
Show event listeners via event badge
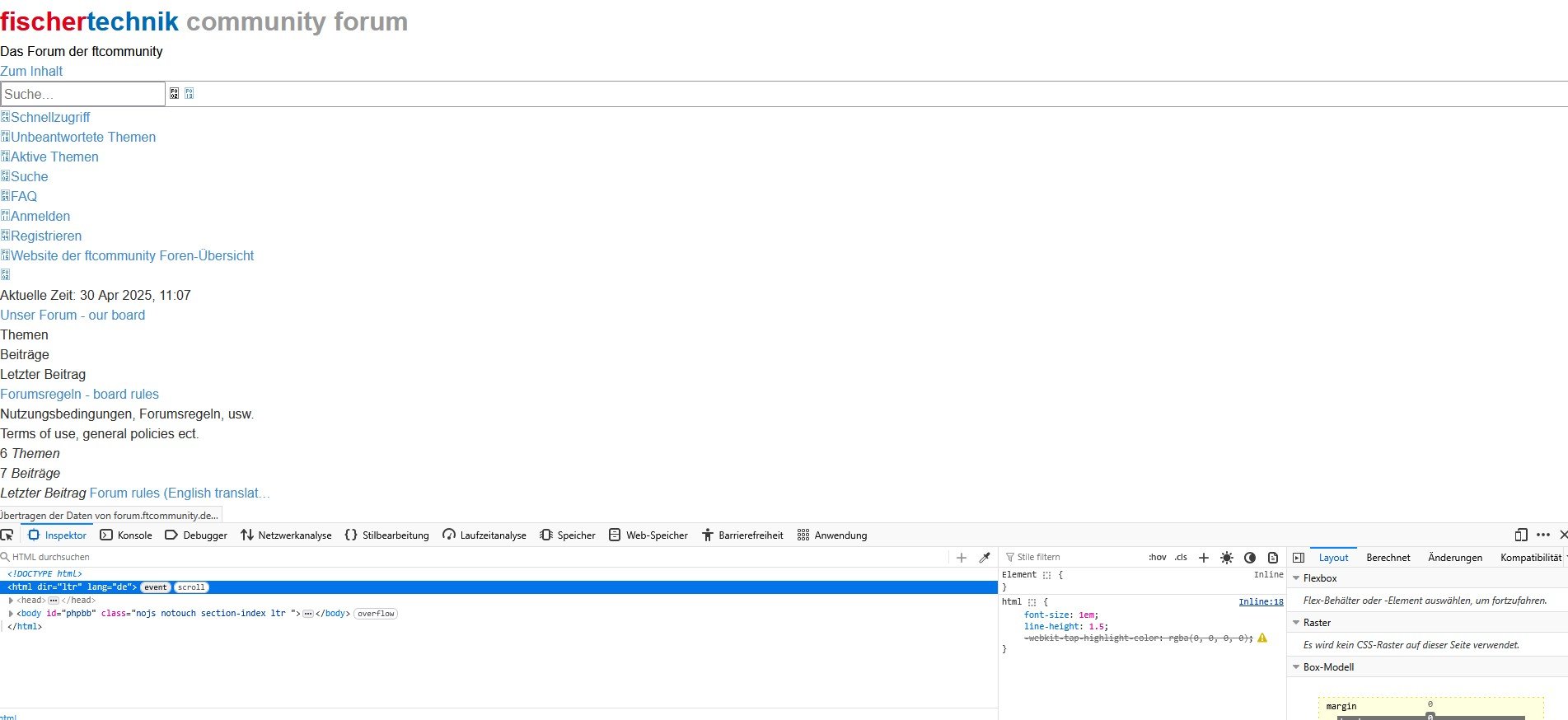pyautogui.click(x=156, y=587)
